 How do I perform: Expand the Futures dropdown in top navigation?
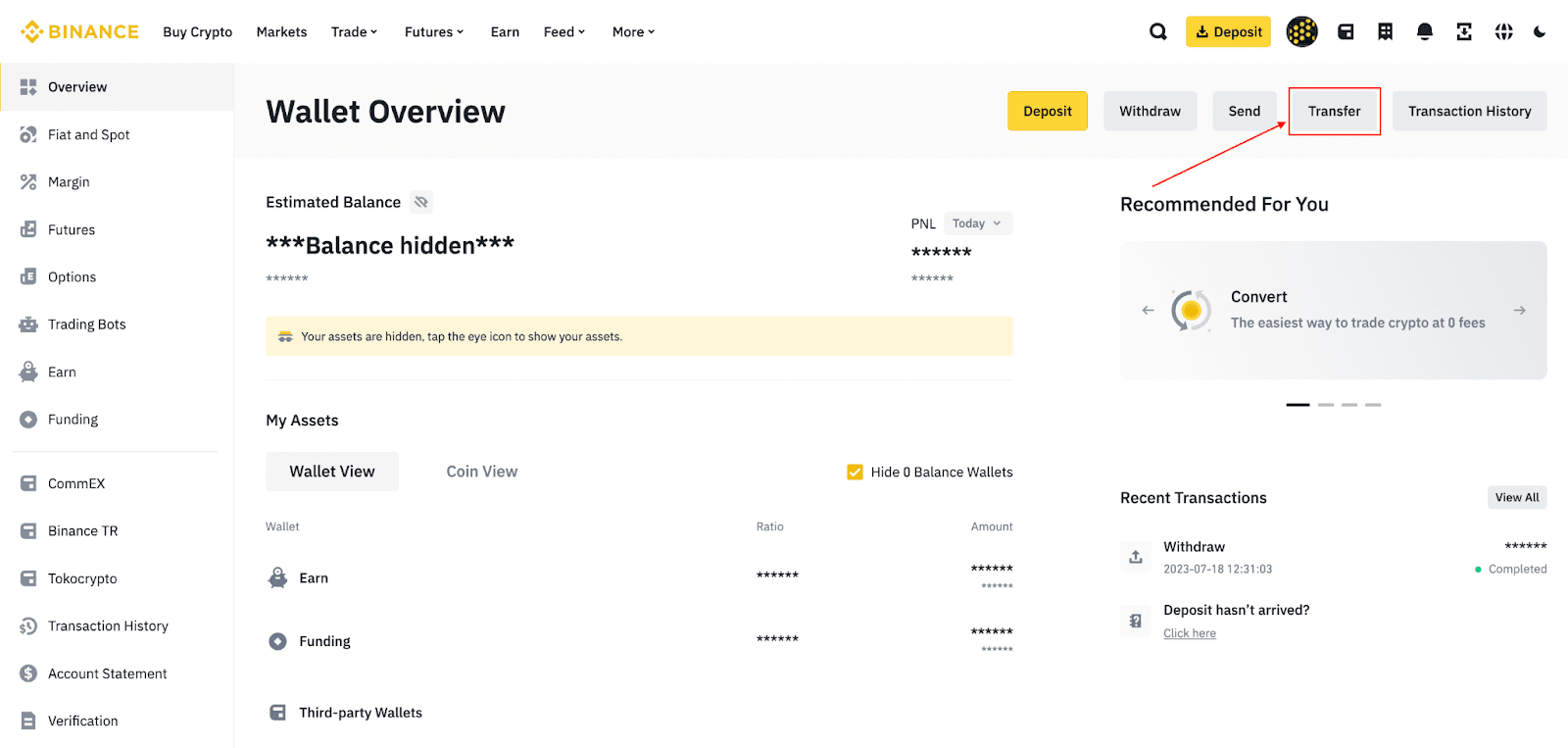click(x=434, y=32)
